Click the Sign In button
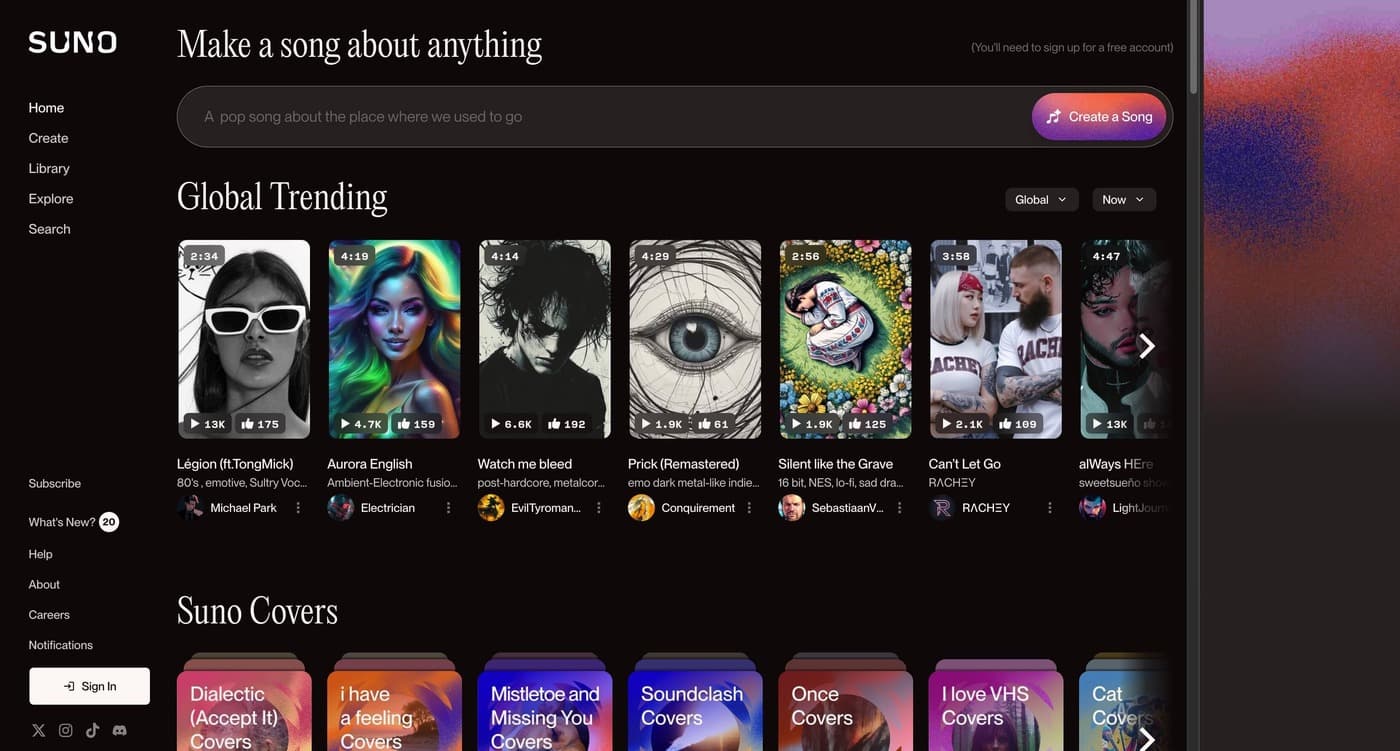1400x751 pixels. click(89, 686)
